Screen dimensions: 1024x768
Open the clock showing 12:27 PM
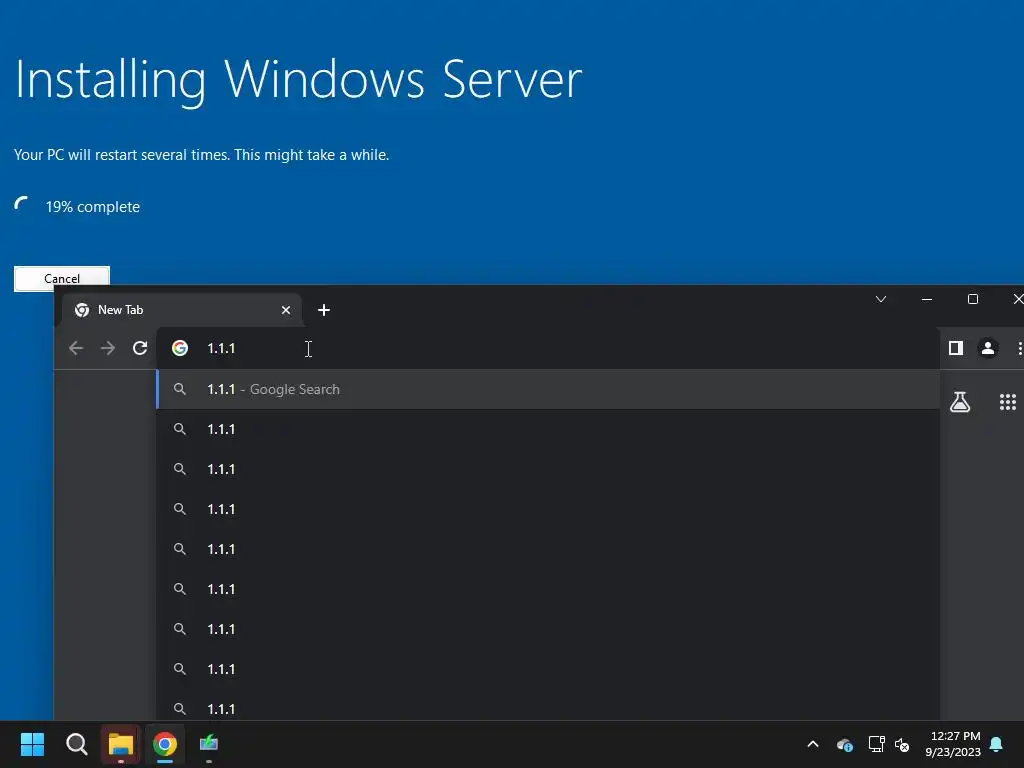click(x=953, y=744)
